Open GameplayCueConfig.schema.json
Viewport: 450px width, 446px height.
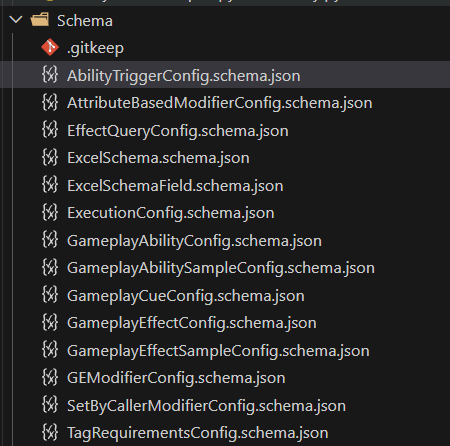click(186, 296)
